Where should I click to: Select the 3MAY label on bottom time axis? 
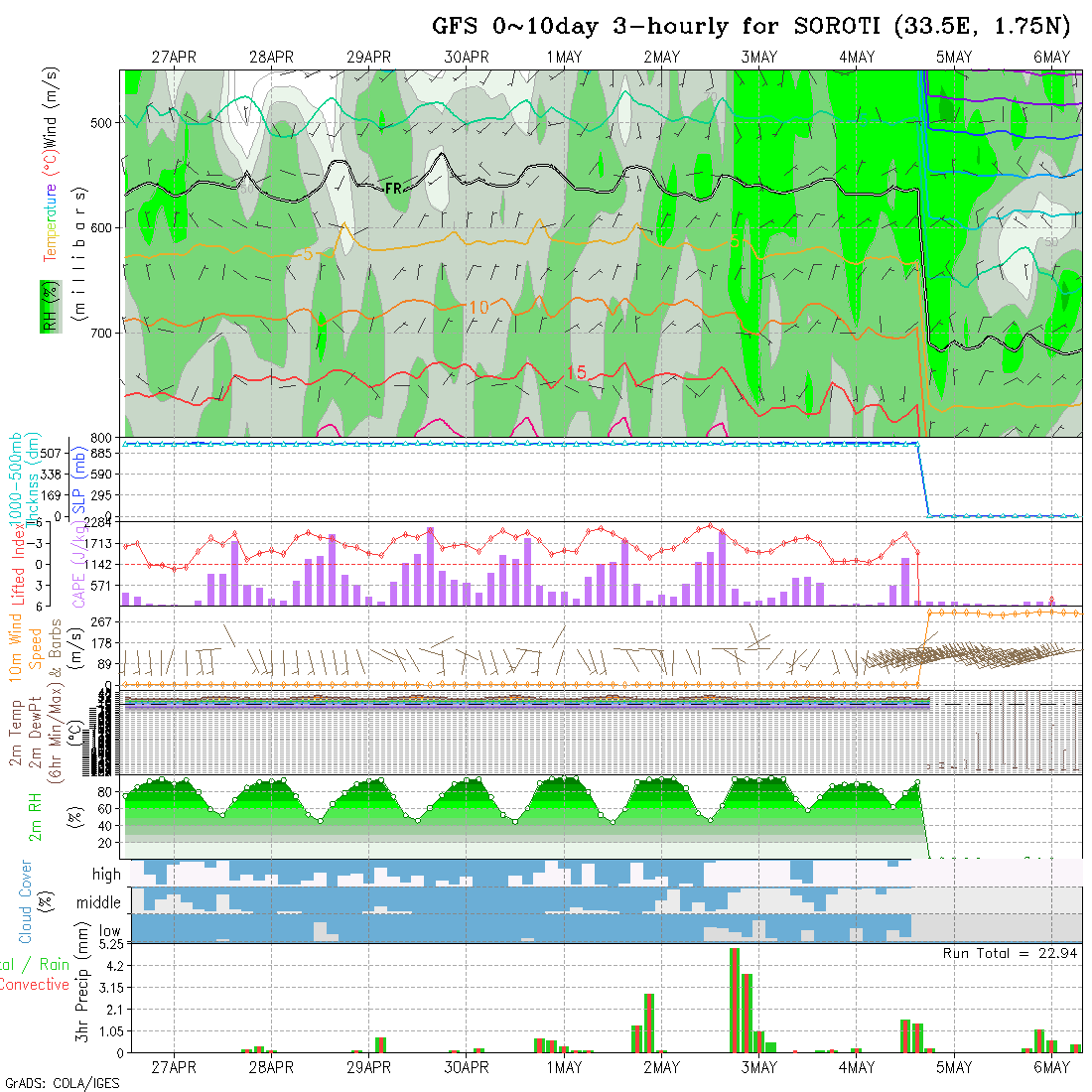(758, 1067)
